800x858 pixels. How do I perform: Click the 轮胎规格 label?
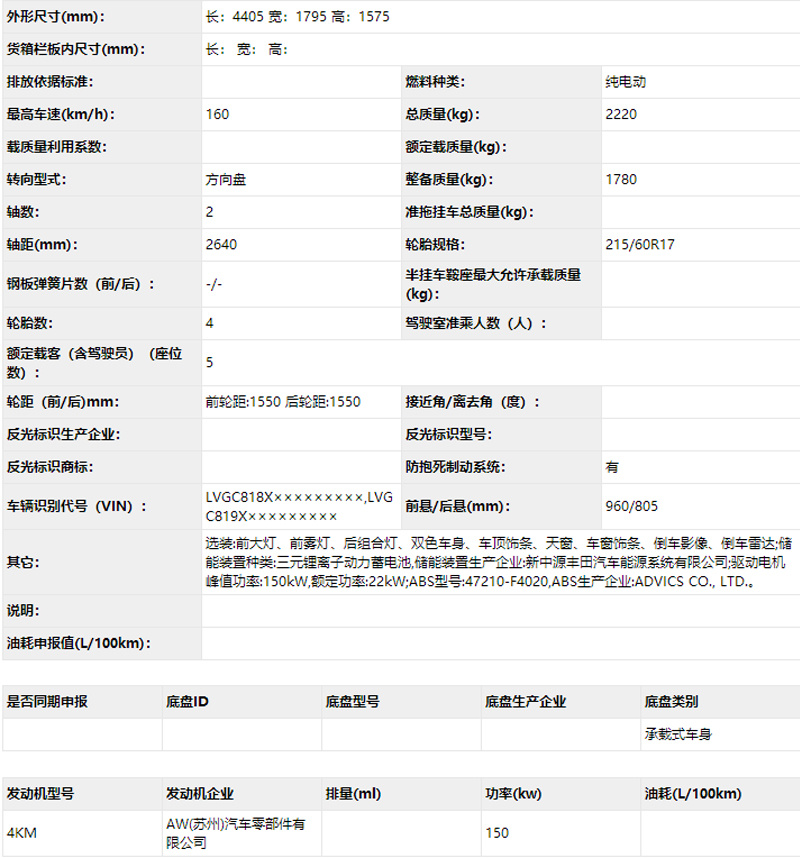click(x=435, y=245)
